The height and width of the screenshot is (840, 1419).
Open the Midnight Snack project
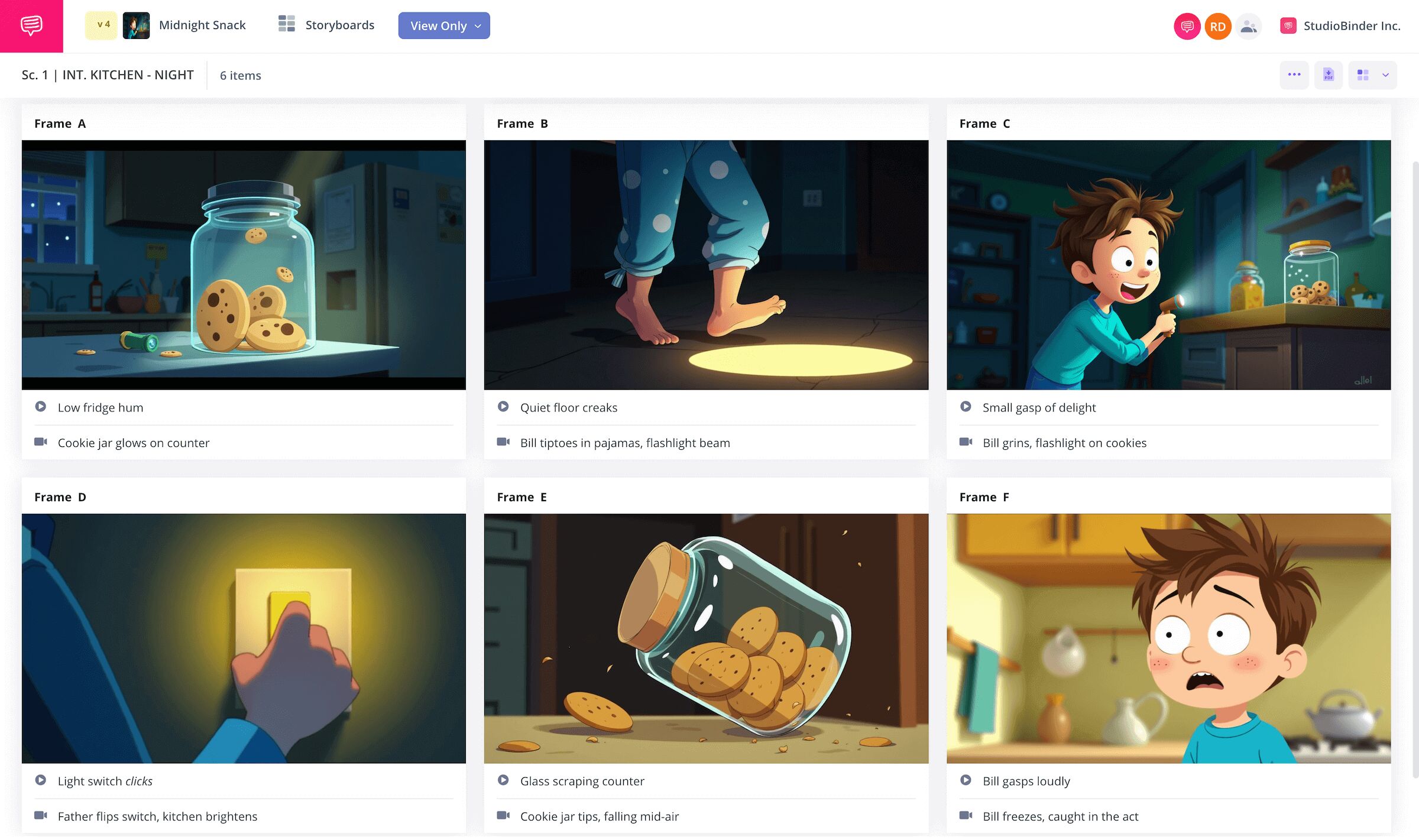[202, 25]
